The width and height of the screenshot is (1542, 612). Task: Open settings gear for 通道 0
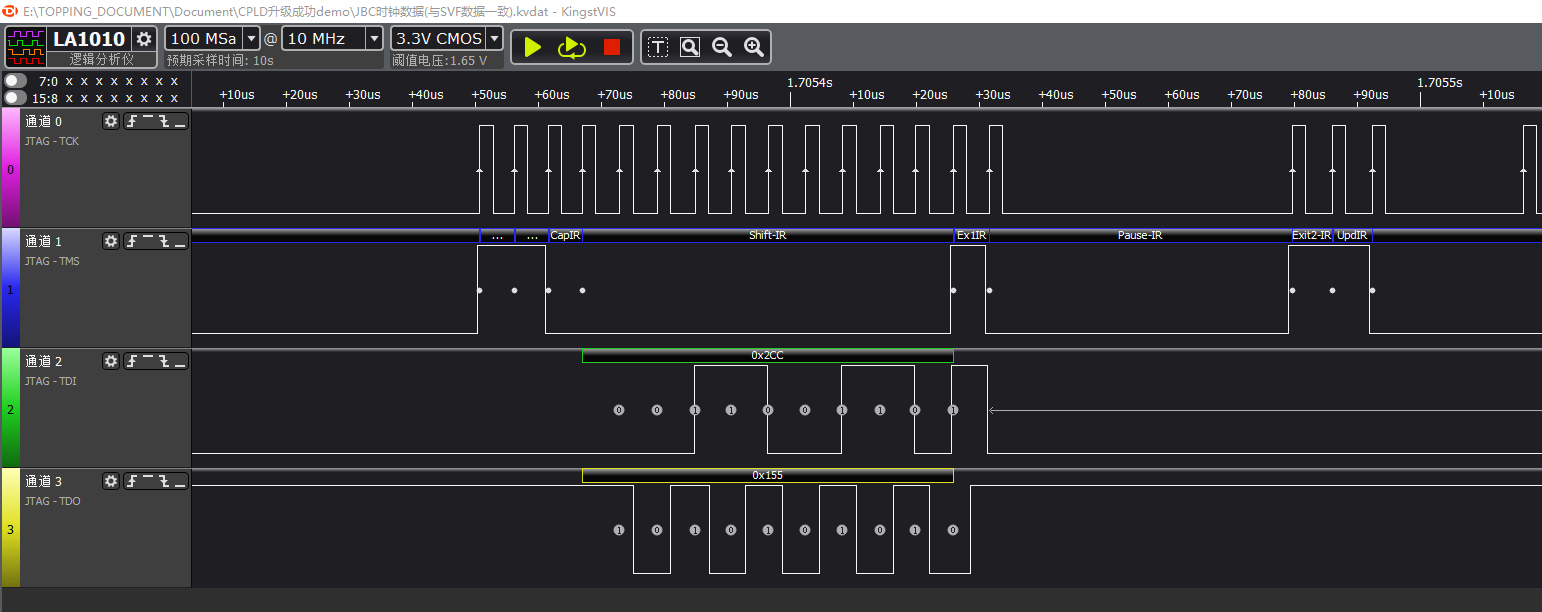pos(111,121)
